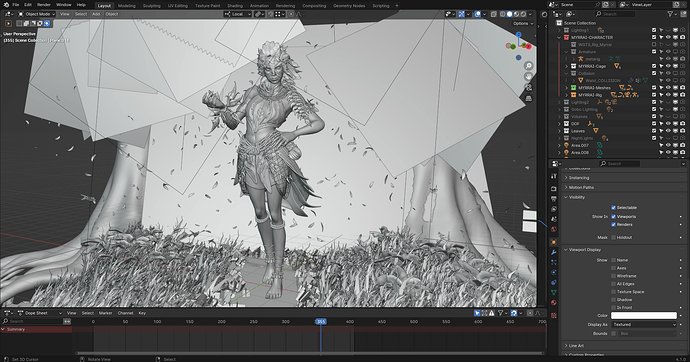Image resolution: width=690 pixels, height=362 pixels.
Task: Toggle the Holdout mask checkbox
Action: tap(613, 238)
